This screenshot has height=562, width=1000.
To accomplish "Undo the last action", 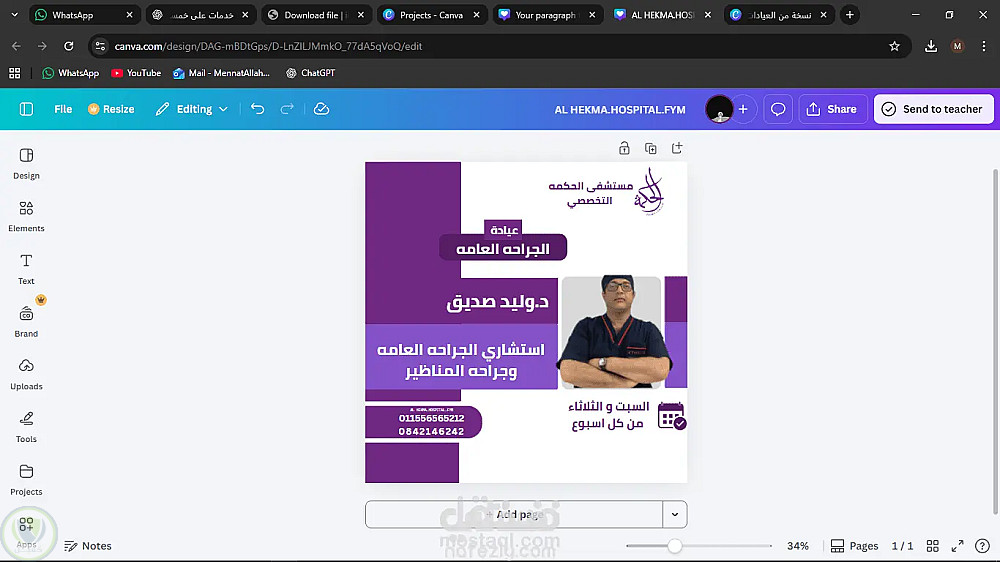I will (x=258, y=109).
